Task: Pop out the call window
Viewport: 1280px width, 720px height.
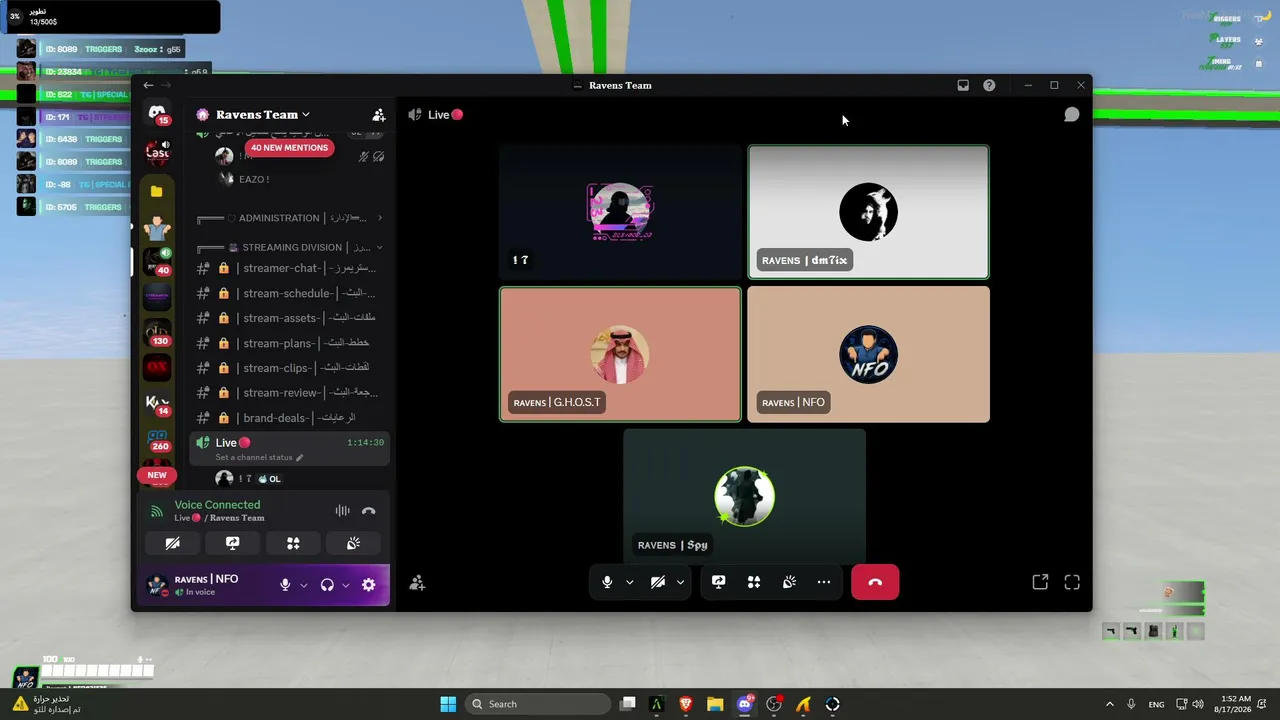Action: coord(1040,582)
